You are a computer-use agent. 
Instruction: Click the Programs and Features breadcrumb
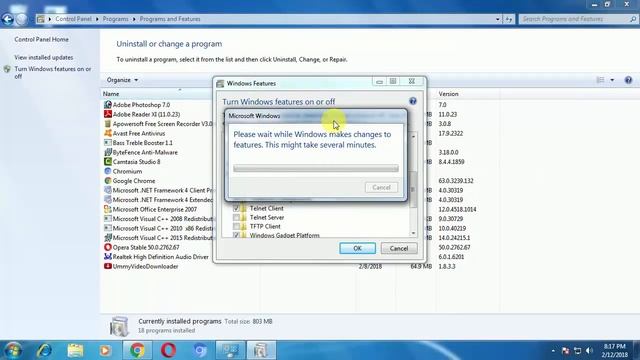click(170, 19)
